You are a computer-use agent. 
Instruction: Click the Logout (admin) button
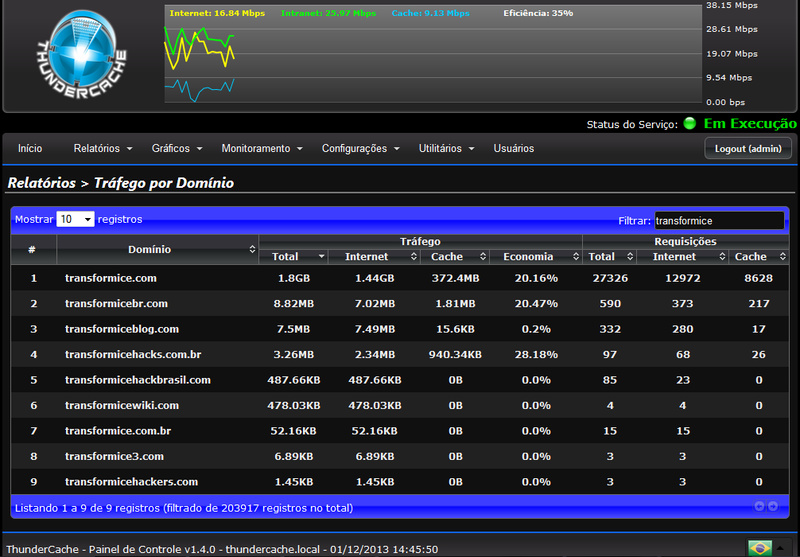[748, 148]
